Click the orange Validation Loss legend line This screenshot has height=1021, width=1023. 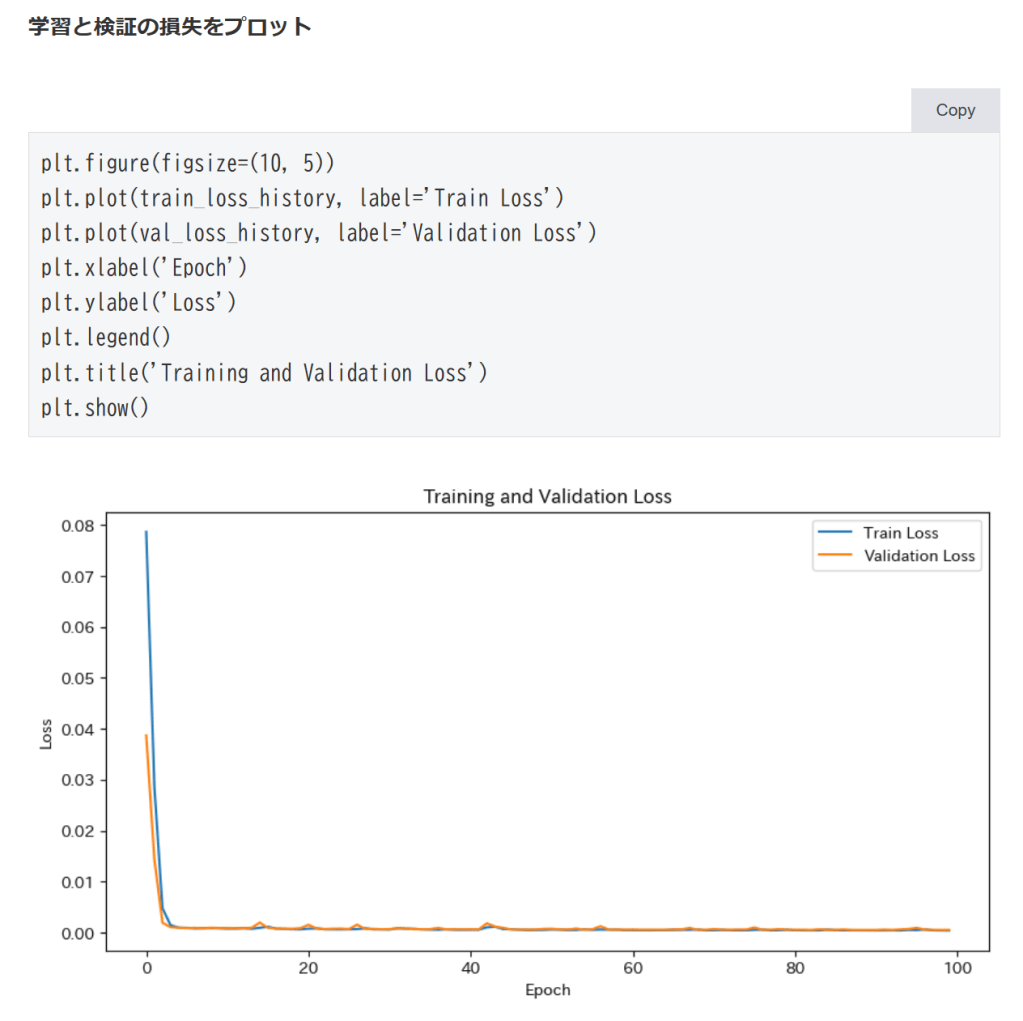point(833,555)
